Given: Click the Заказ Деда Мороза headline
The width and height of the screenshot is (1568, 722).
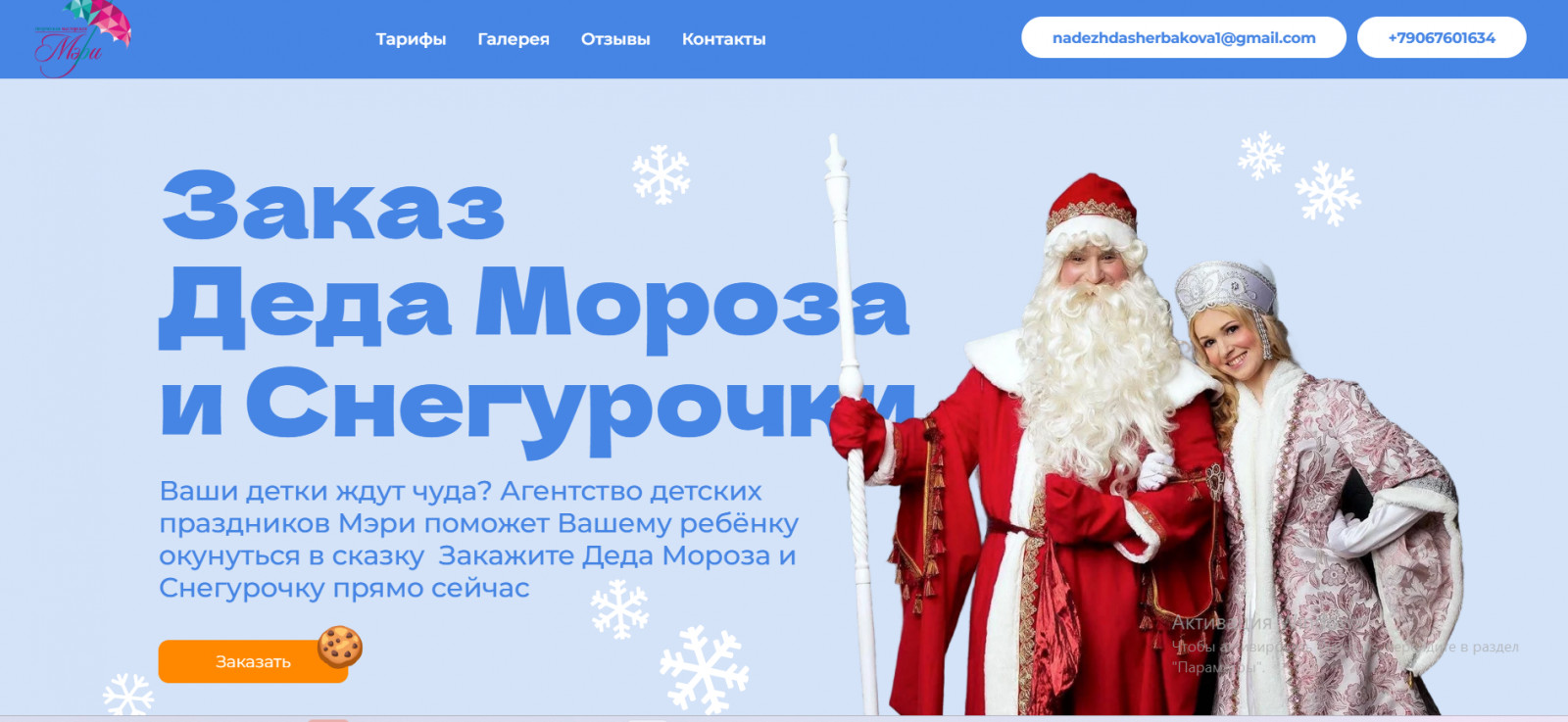Looking at the screenshot, I should 537,309.
